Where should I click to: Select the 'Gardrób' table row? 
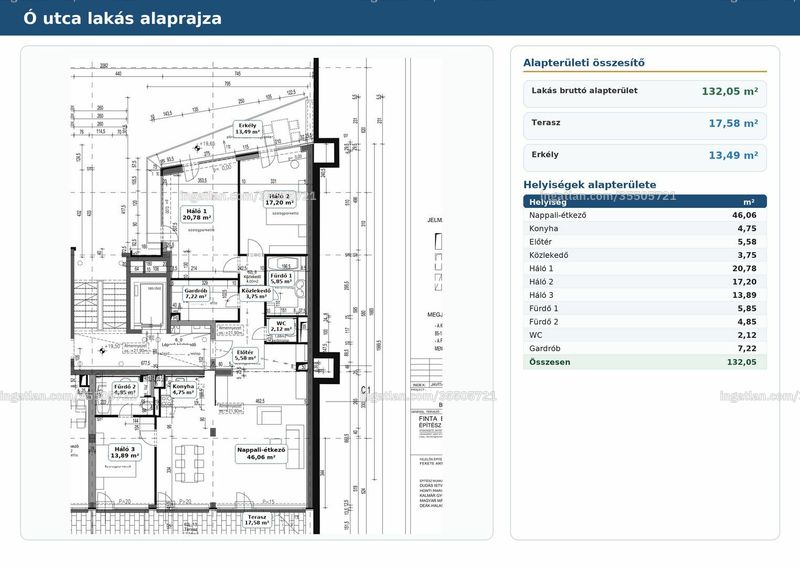[x=645, y=349]
